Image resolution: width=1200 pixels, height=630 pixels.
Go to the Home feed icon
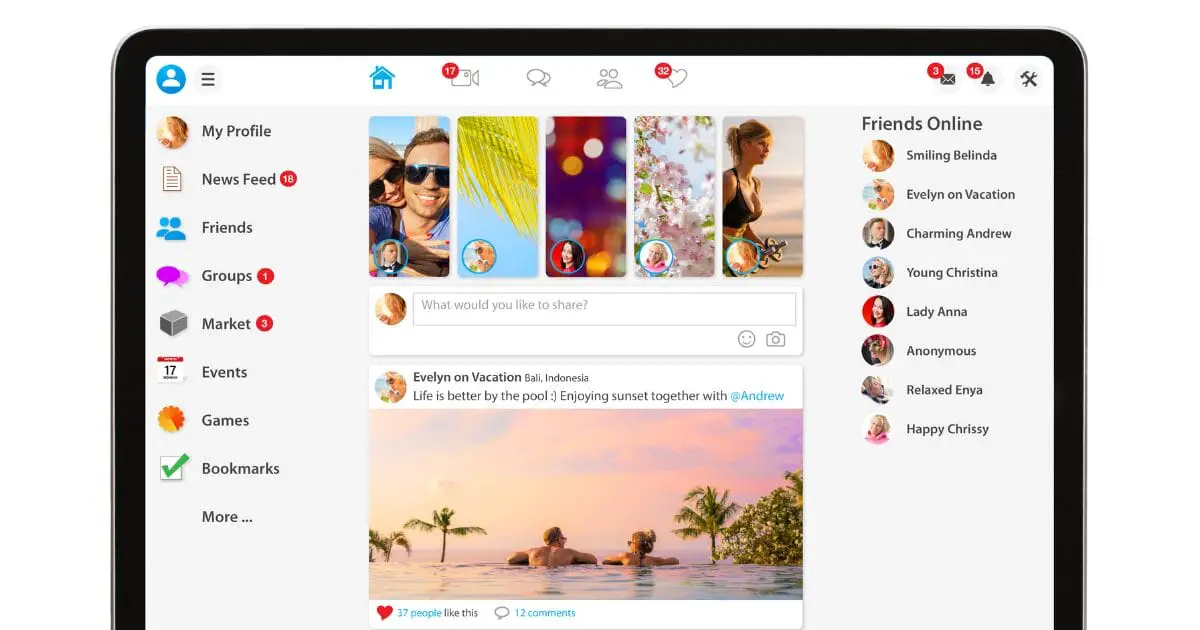[382, 78]
